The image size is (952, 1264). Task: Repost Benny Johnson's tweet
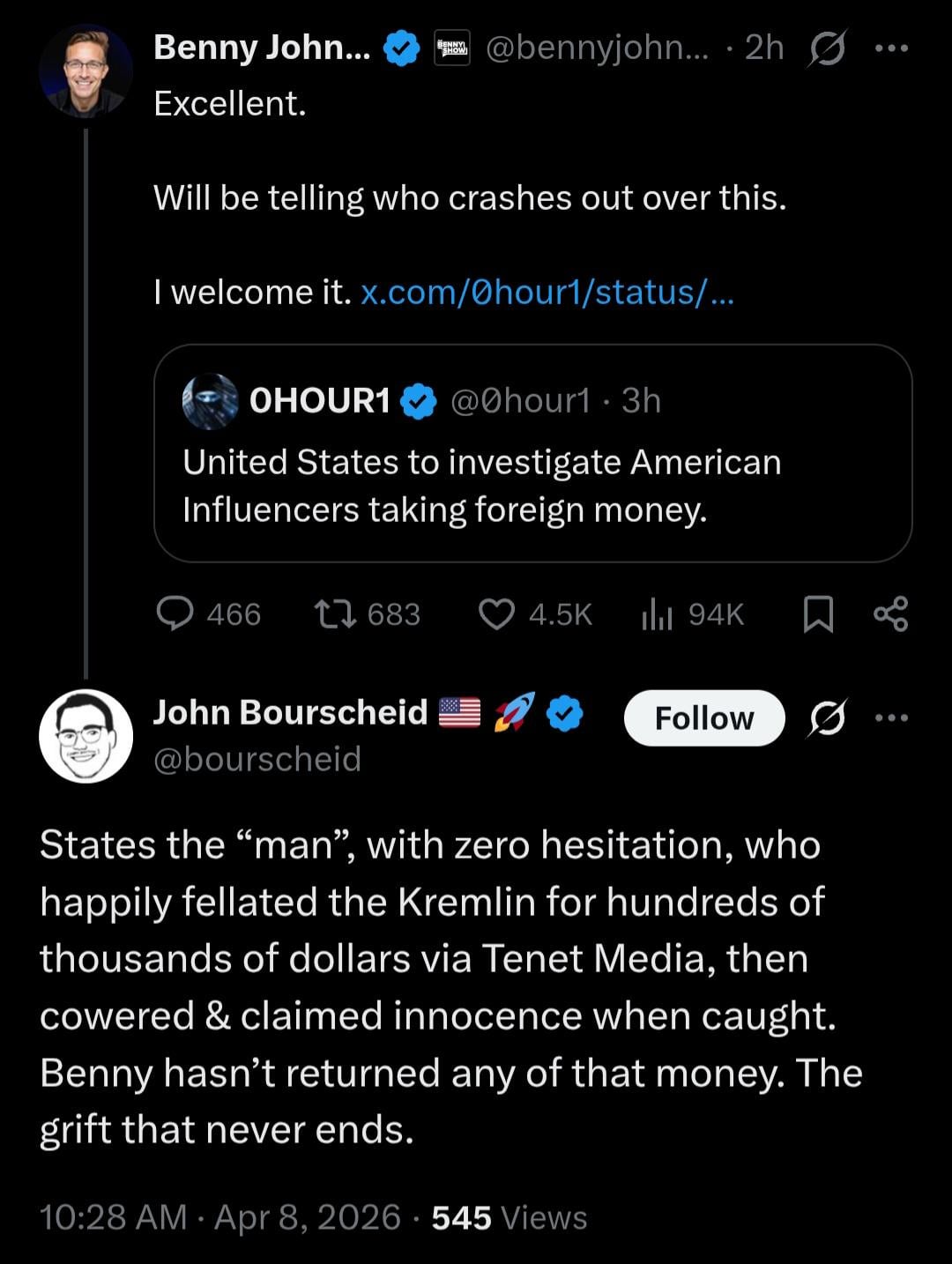tap(336, 613)
